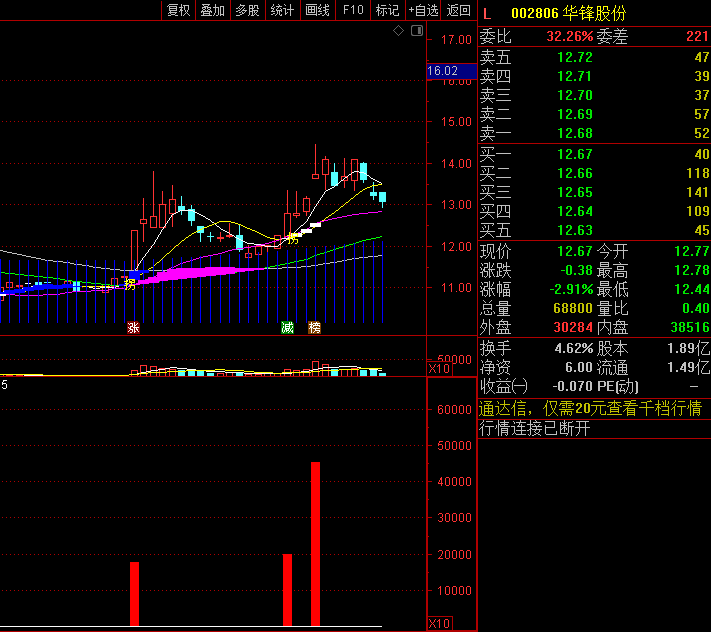Click the X10 scale label in volume panel
This screenshot has width=711, height=632.
(x=439, y=369)
